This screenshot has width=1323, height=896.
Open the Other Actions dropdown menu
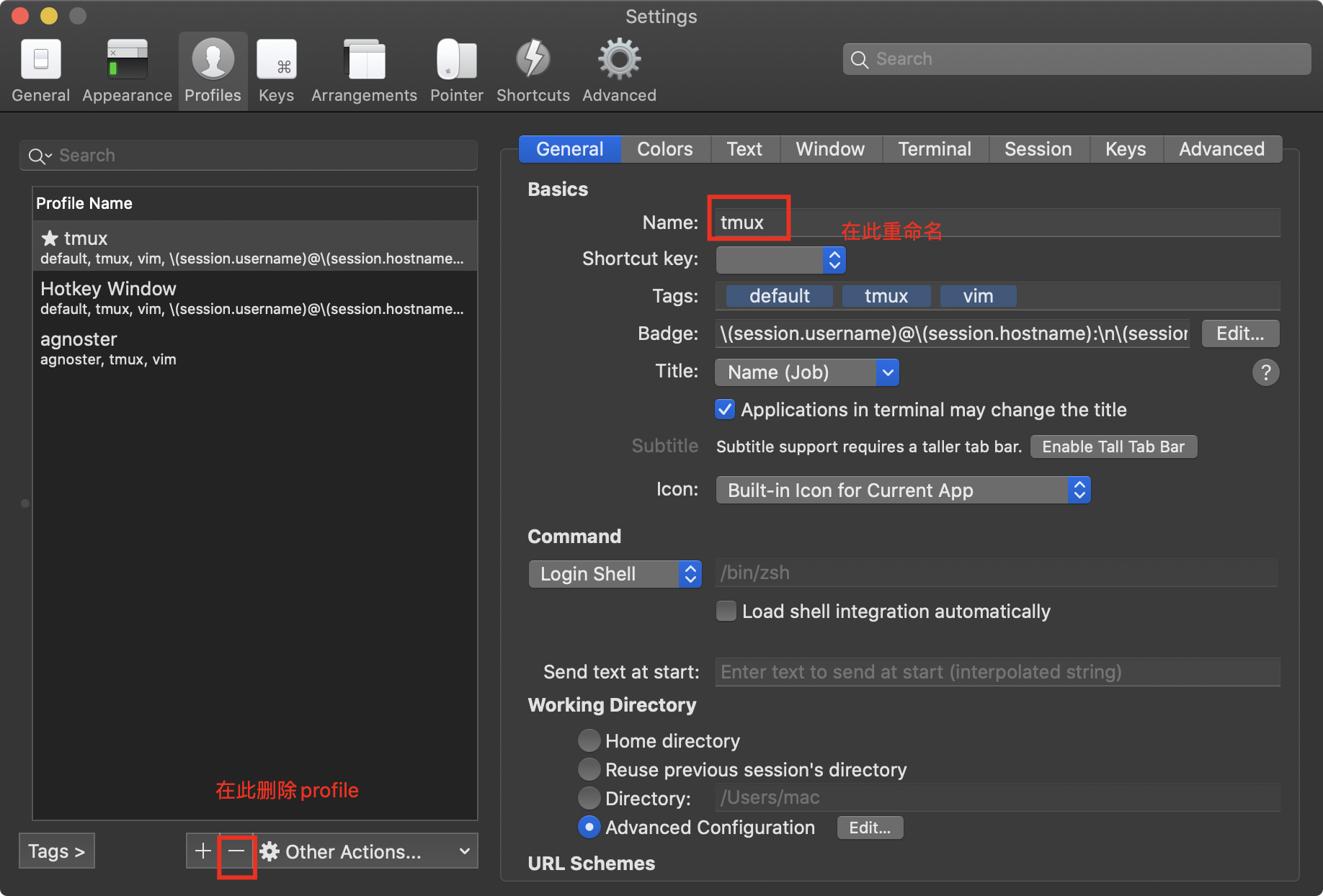366,851
